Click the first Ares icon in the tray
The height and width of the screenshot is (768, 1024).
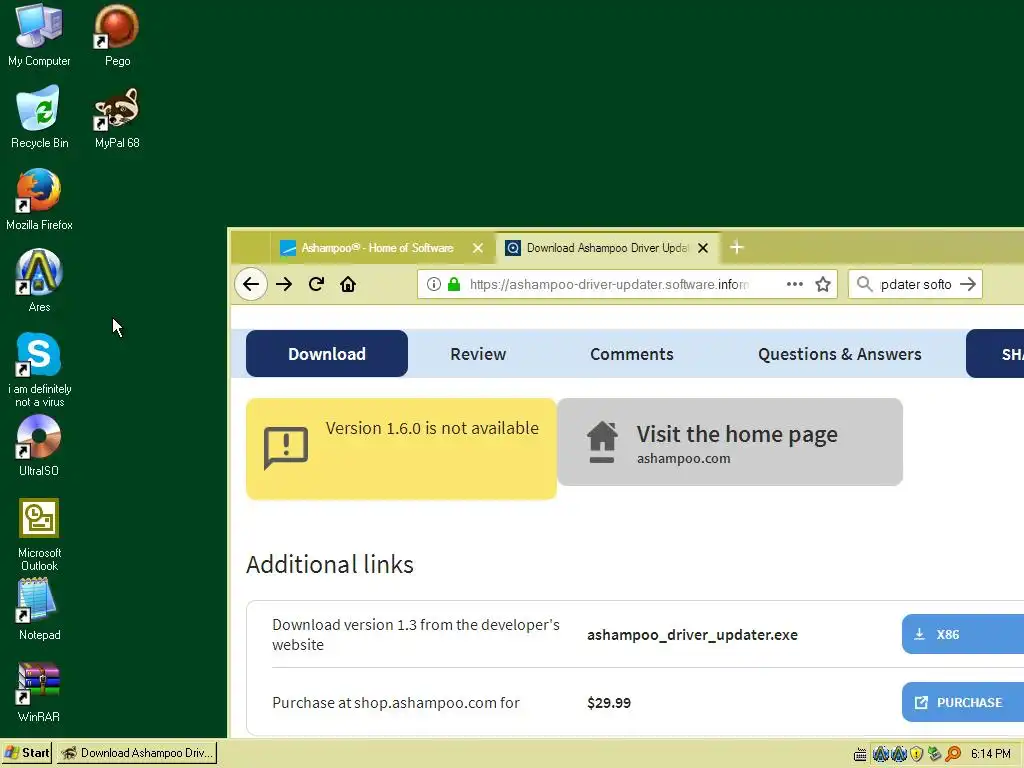880,754
